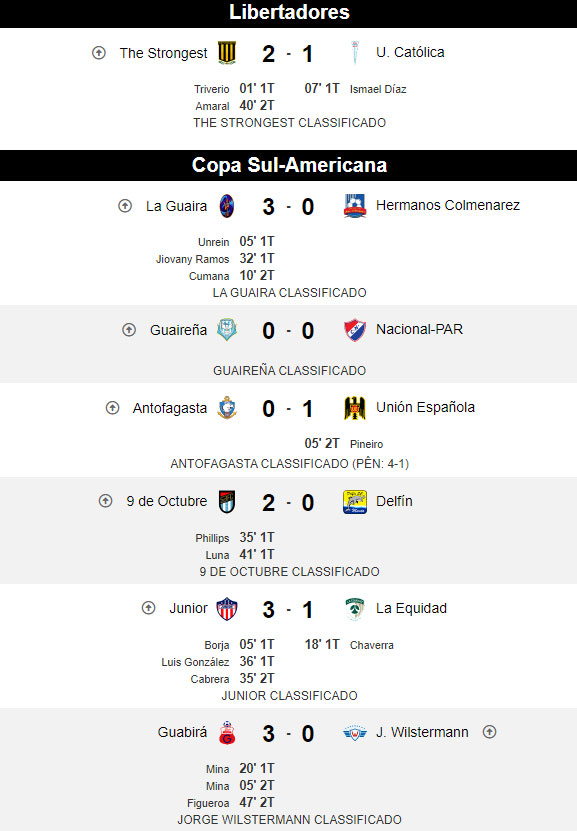Image resolution: width=577 pixels, height=831 pixels.
Task: Open the Libertadores section header
Action: click(x=288, y=13)
